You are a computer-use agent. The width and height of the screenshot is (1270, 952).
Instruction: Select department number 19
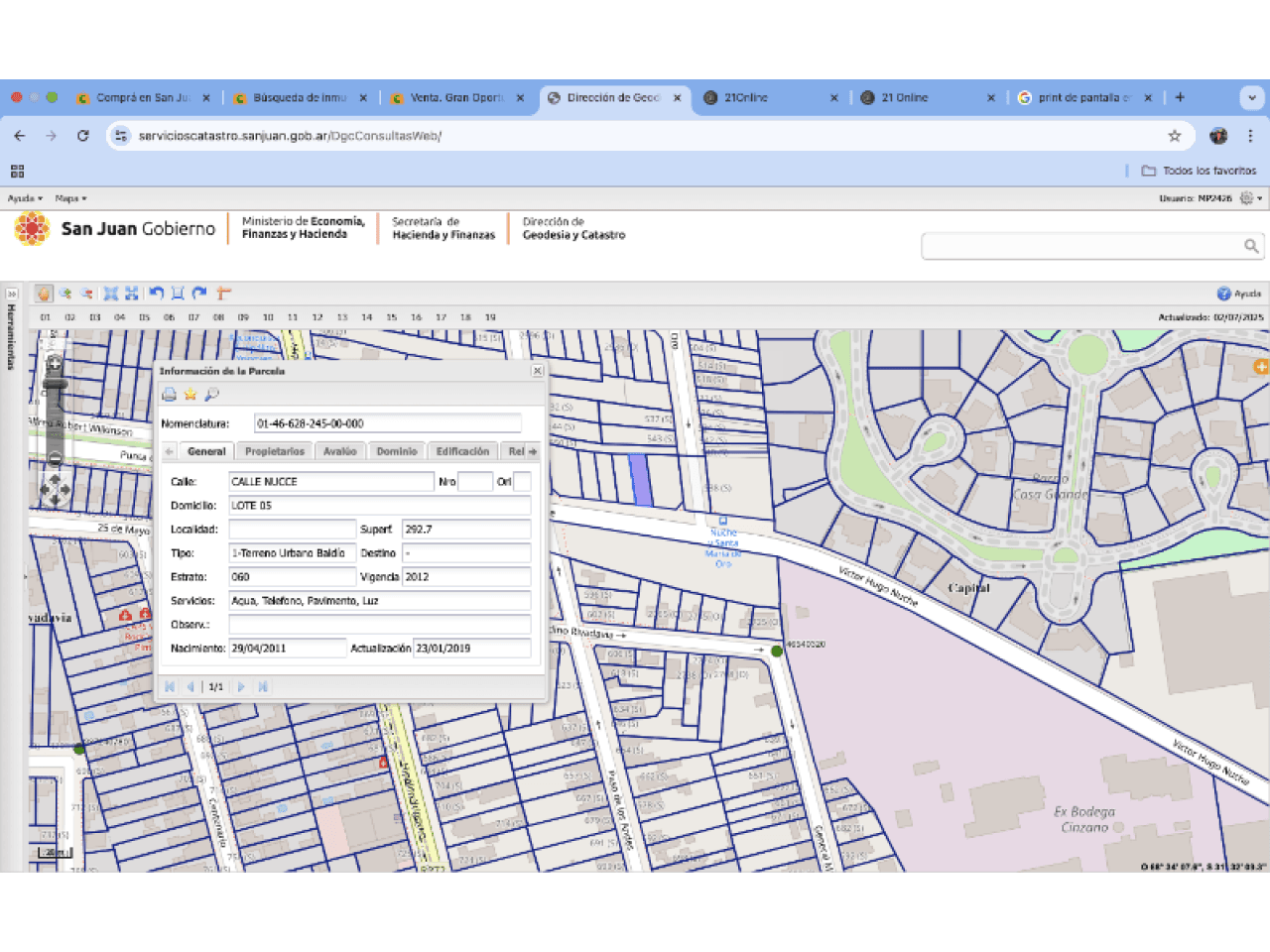click(490, 317)
